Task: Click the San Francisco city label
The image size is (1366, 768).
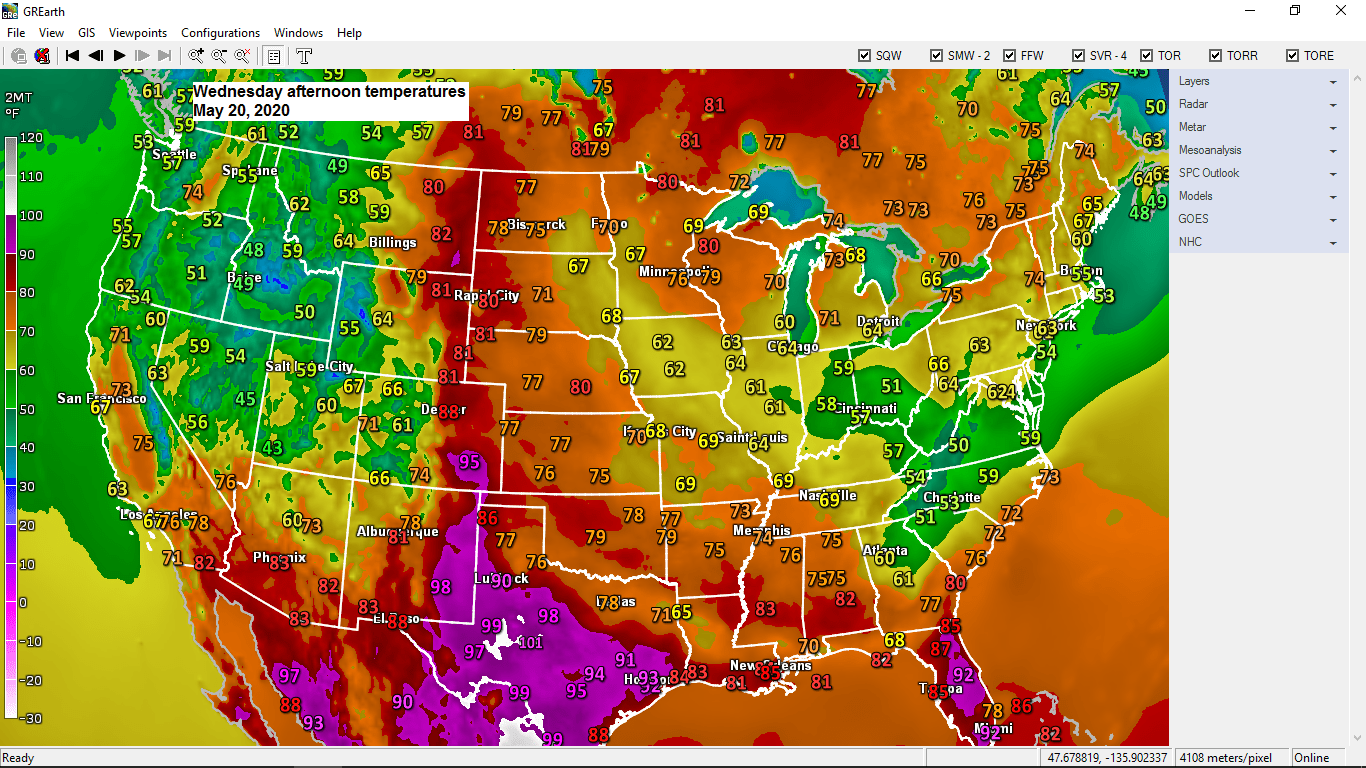Action: point(102,398)
